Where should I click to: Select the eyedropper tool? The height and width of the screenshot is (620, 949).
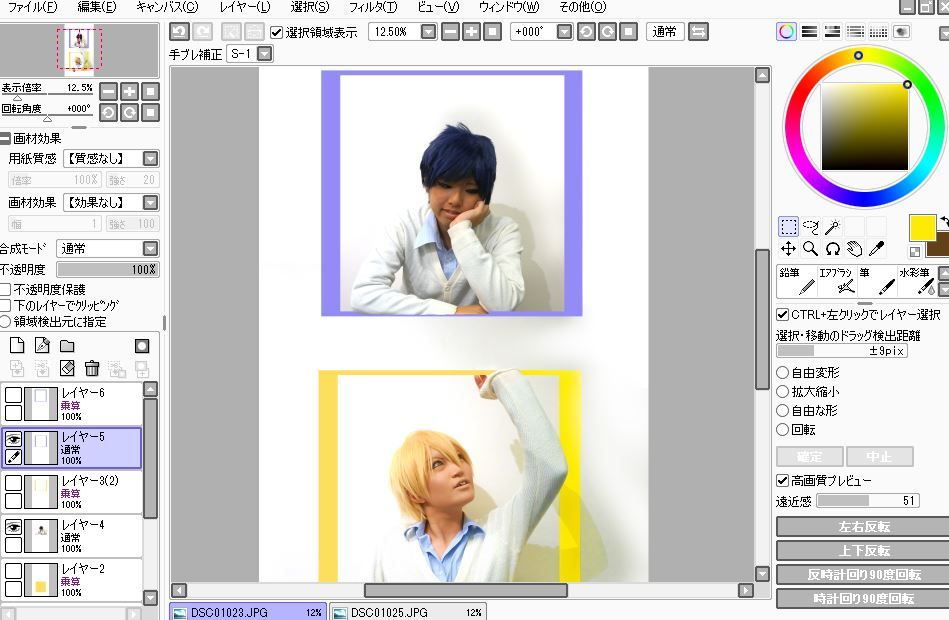(x=876, y=249)
